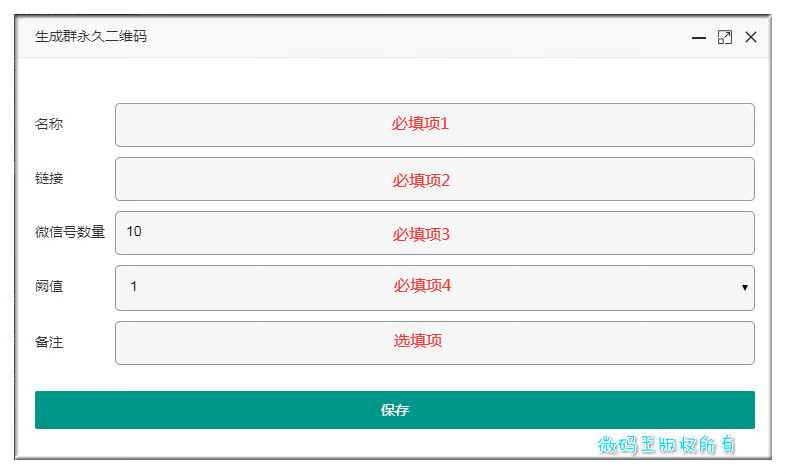Click the value 10 in 微信号数量

(134, 232)
